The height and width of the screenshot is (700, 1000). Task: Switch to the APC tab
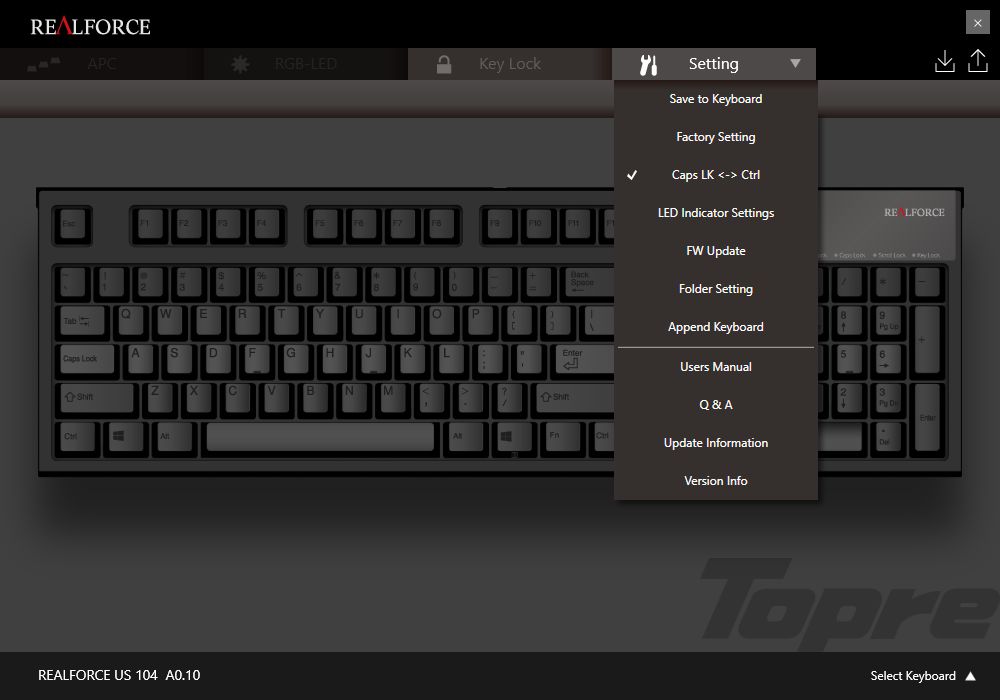click(x=102, y=64)
